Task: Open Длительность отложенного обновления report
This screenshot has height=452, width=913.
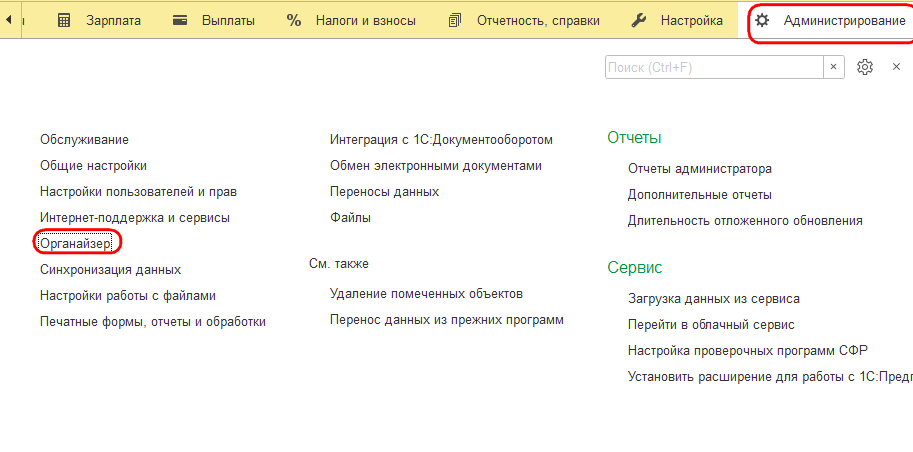Action: tap(745, 221)
